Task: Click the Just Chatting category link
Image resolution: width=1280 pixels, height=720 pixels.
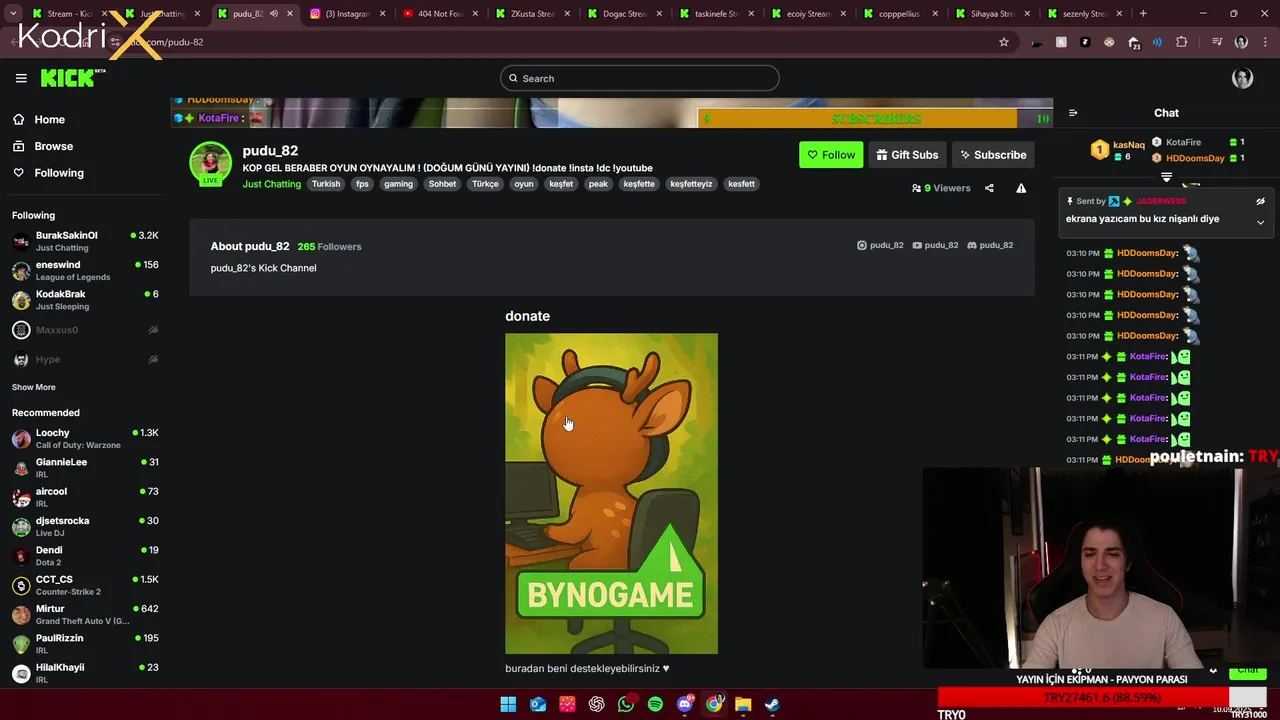Action: (271, 184)
